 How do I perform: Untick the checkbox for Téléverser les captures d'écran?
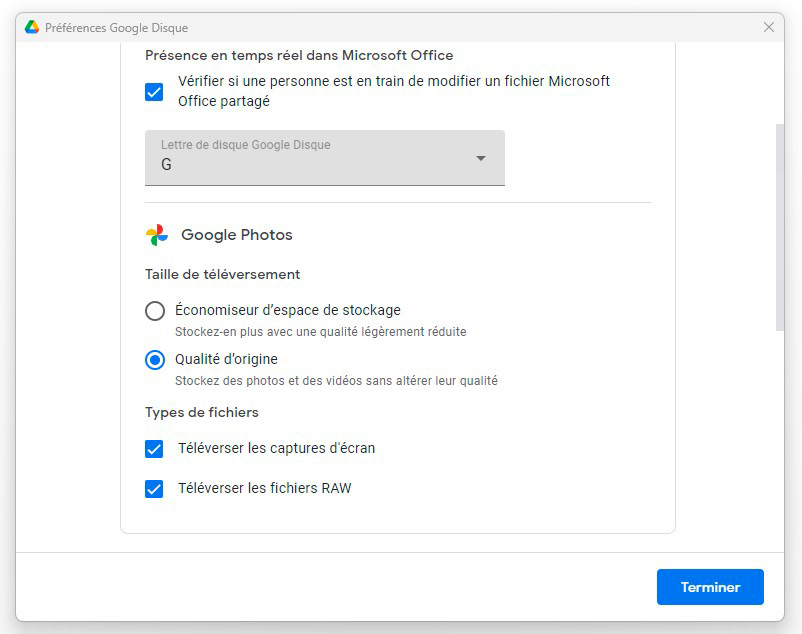(154, 449)
